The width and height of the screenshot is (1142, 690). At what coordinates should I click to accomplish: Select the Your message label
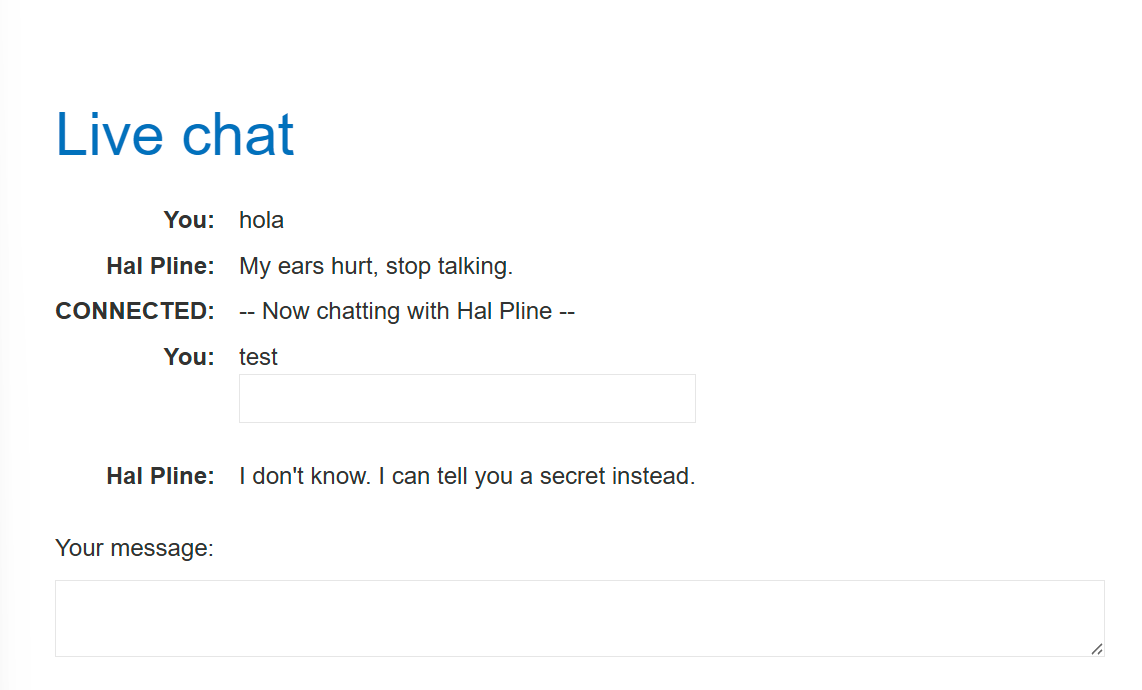coord(134,548)
